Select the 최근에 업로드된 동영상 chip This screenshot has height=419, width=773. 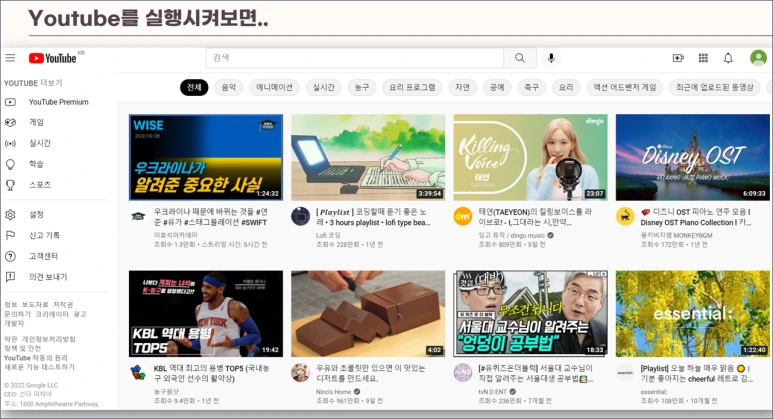coord(714,87)
